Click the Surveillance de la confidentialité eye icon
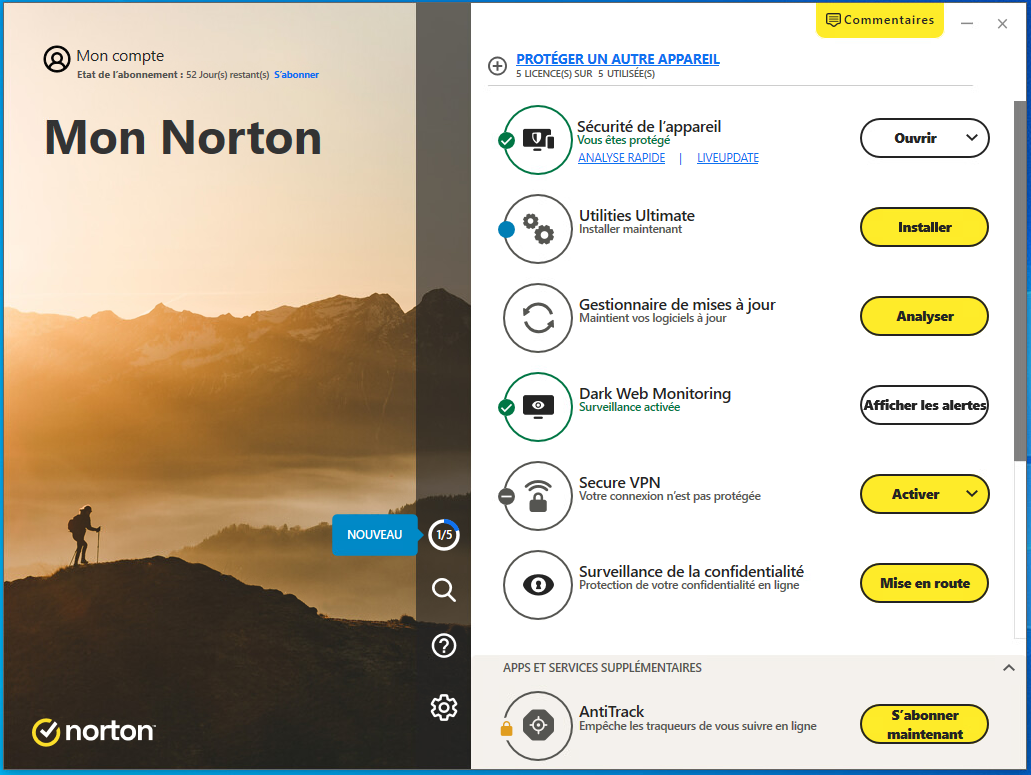 pyautogui.click(x=538, y=584)
